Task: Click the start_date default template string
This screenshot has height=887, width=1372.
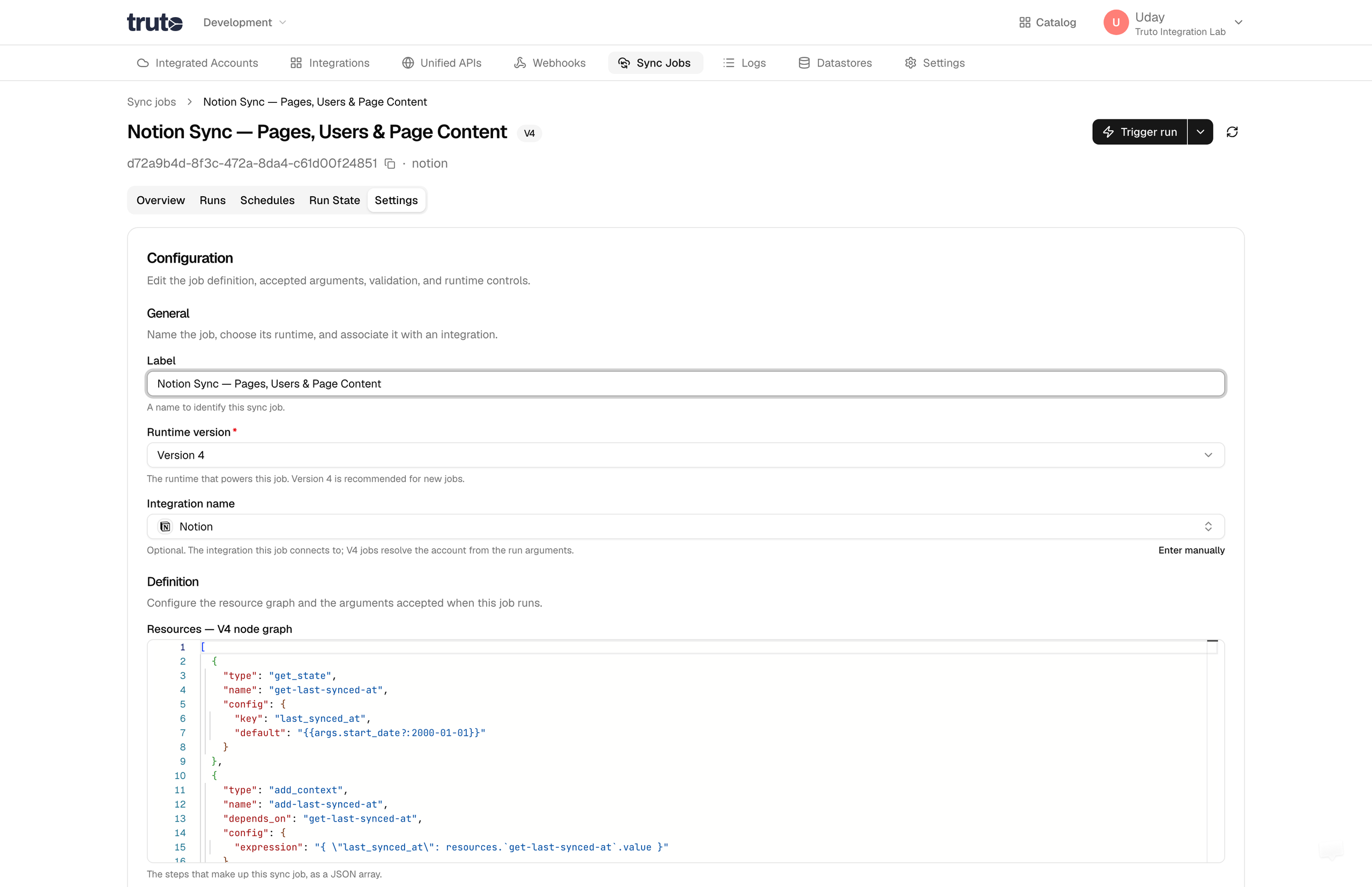Action: pyautogui.click(x=391, y=733)
